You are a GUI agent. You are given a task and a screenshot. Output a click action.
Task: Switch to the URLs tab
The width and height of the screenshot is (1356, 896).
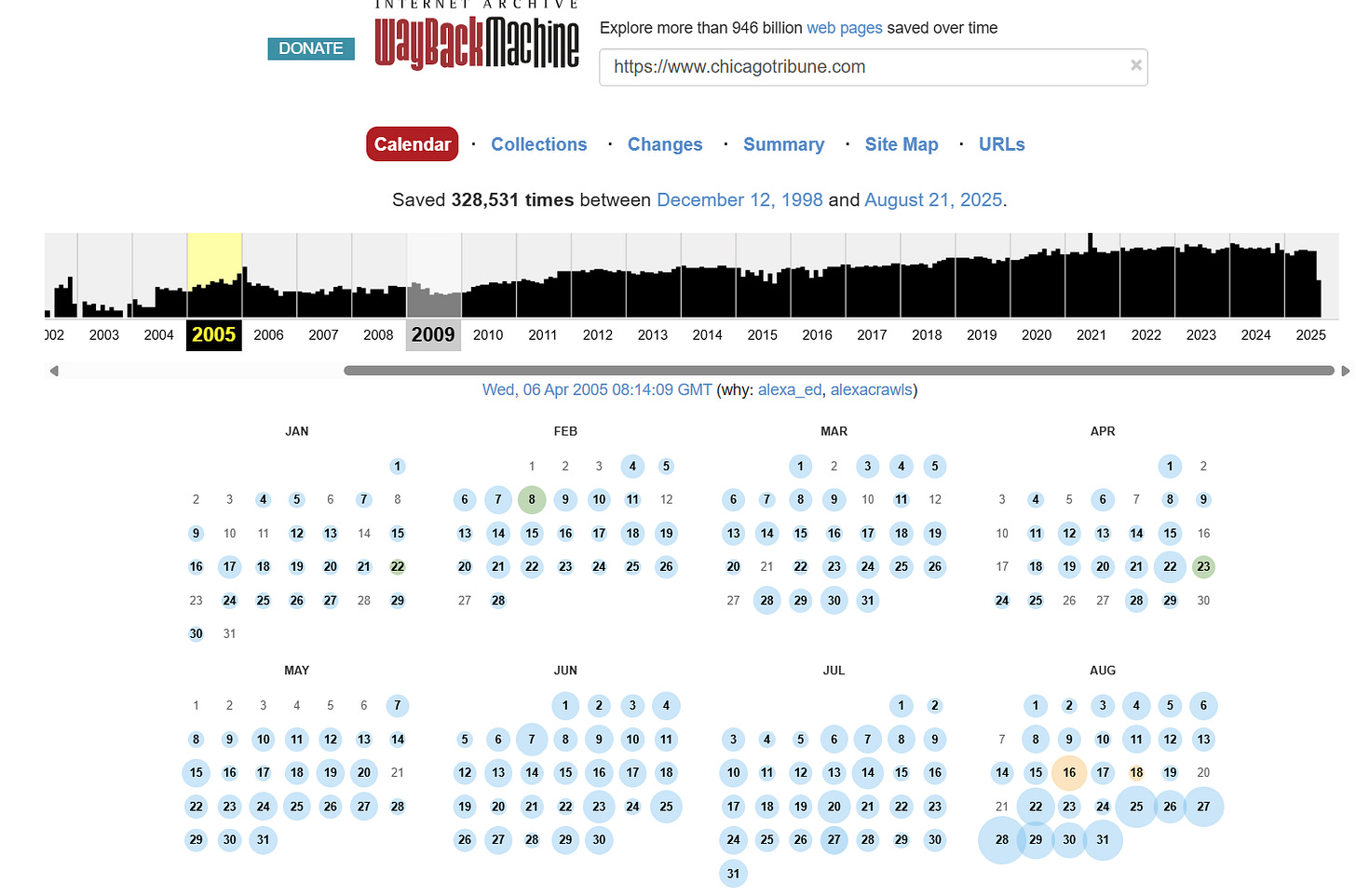point(1001,144)
